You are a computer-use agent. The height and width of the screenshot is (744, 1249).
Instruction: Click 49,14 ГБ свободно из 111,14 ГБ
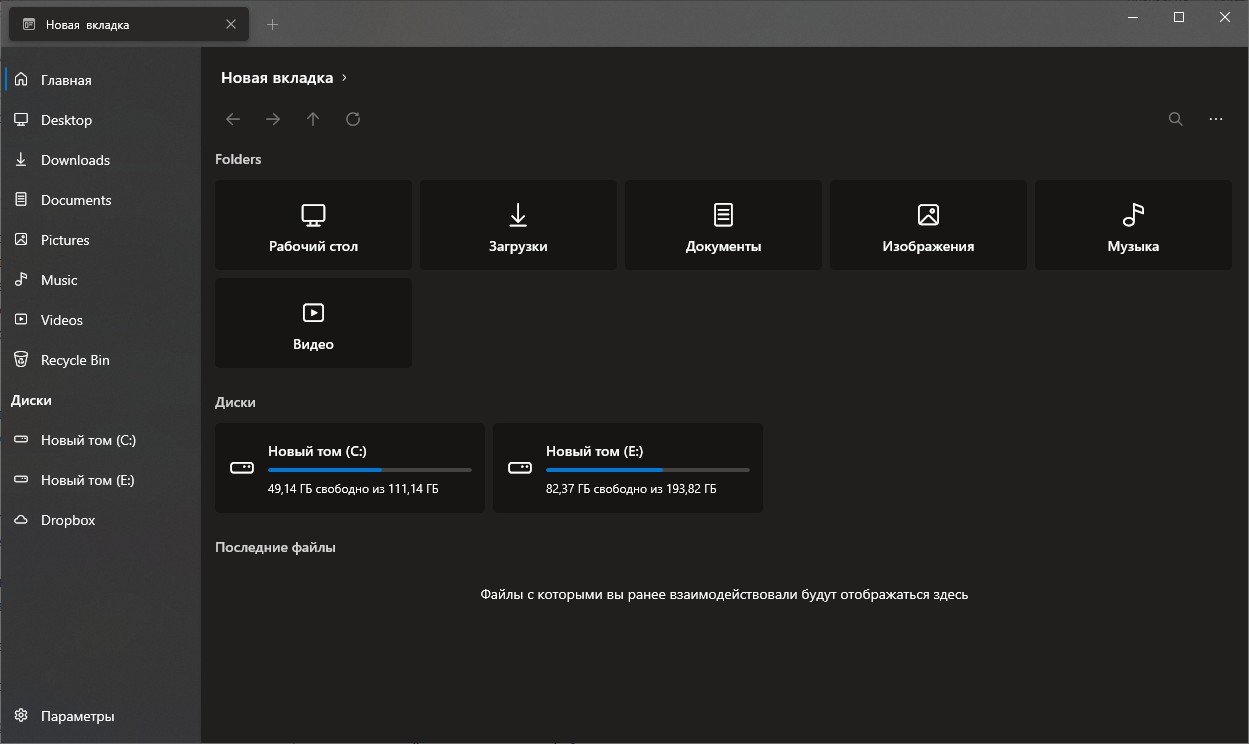tap(353, 489)
